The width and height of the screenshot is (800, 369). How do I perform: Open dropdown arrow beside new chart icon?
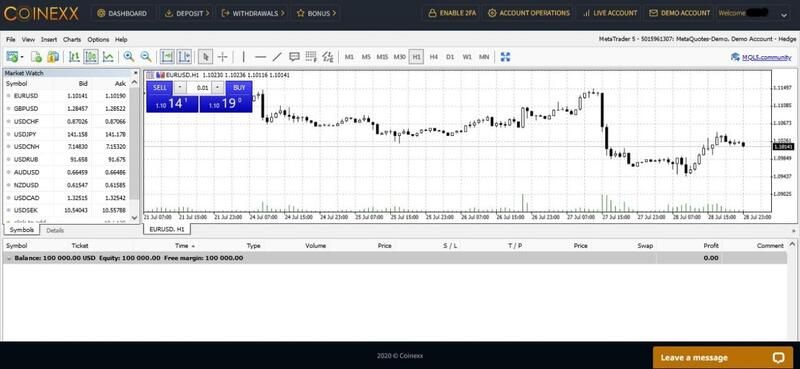[x=22, y=57]
